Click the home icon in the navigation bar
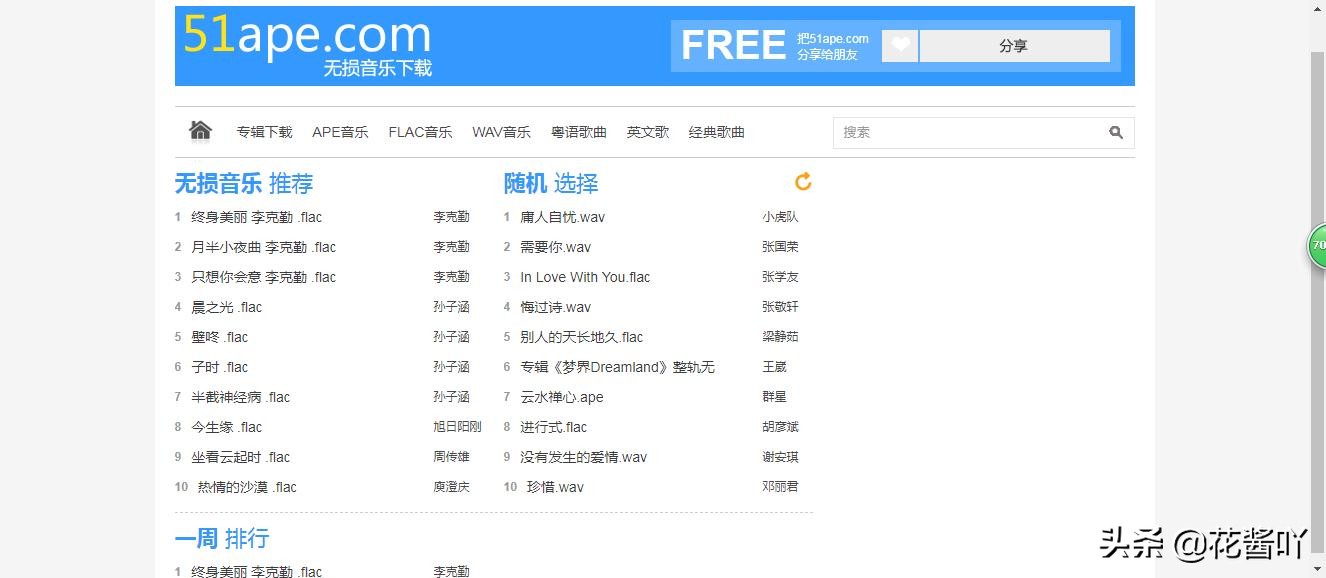Viewport: 1326px width, 578px height. (199, 130)
